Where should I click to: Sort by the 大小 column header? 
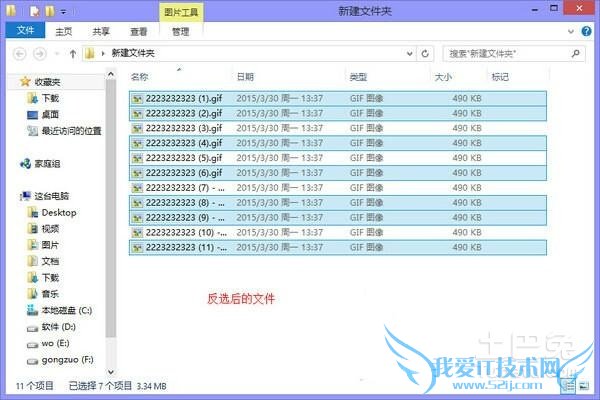pyautogui.click(x=443, y=77)
